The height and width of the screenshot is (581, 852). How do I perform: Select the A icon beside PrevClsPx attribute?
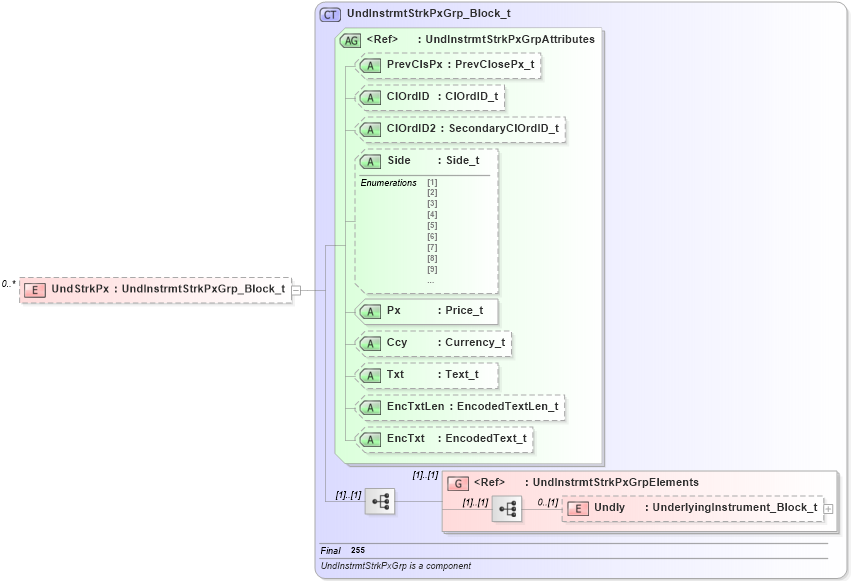[369, 65]
